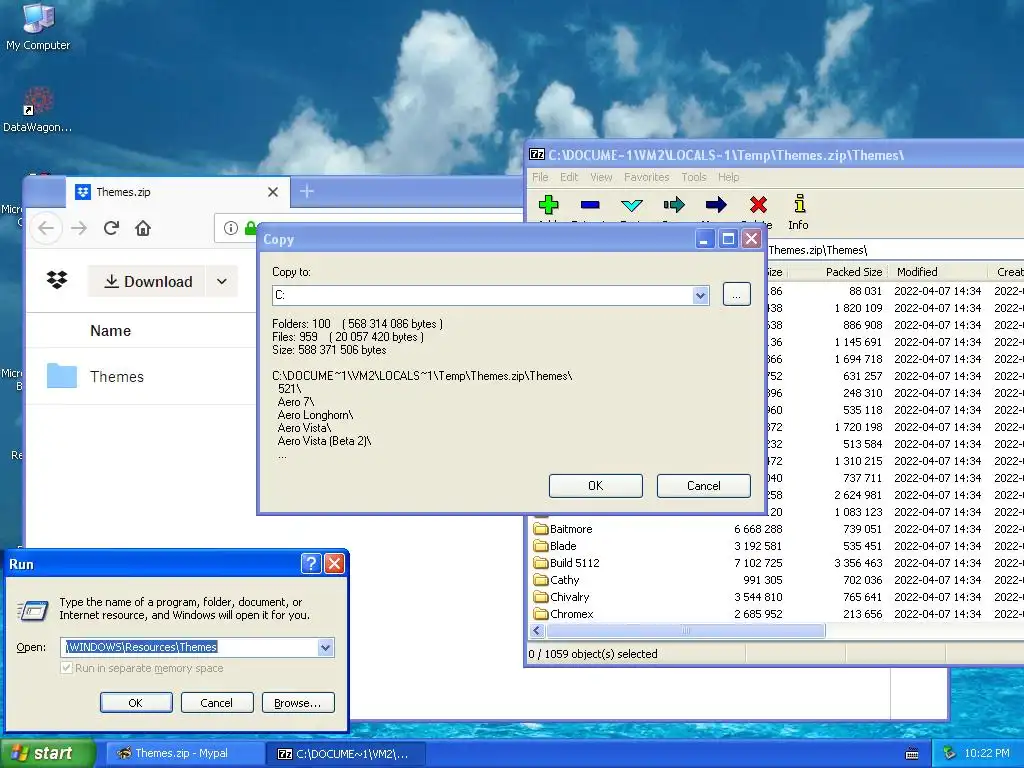Click 7-Zip horizontal scroll left arrow
Viewport: 1024px width, 768px height.
click(537, 631)
